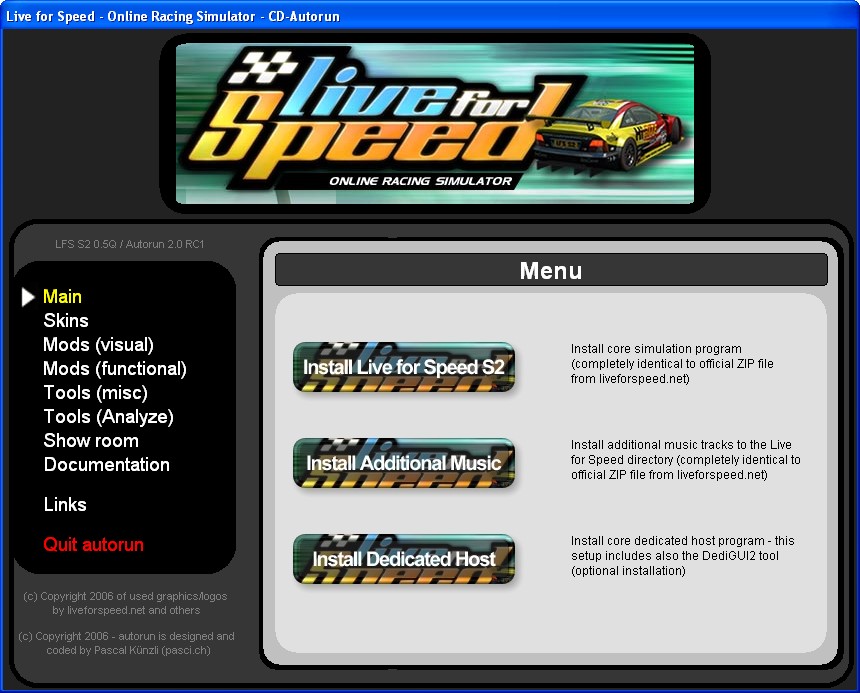
Task: Go to Tools (misc)
Action: click(x=95, y=393)
